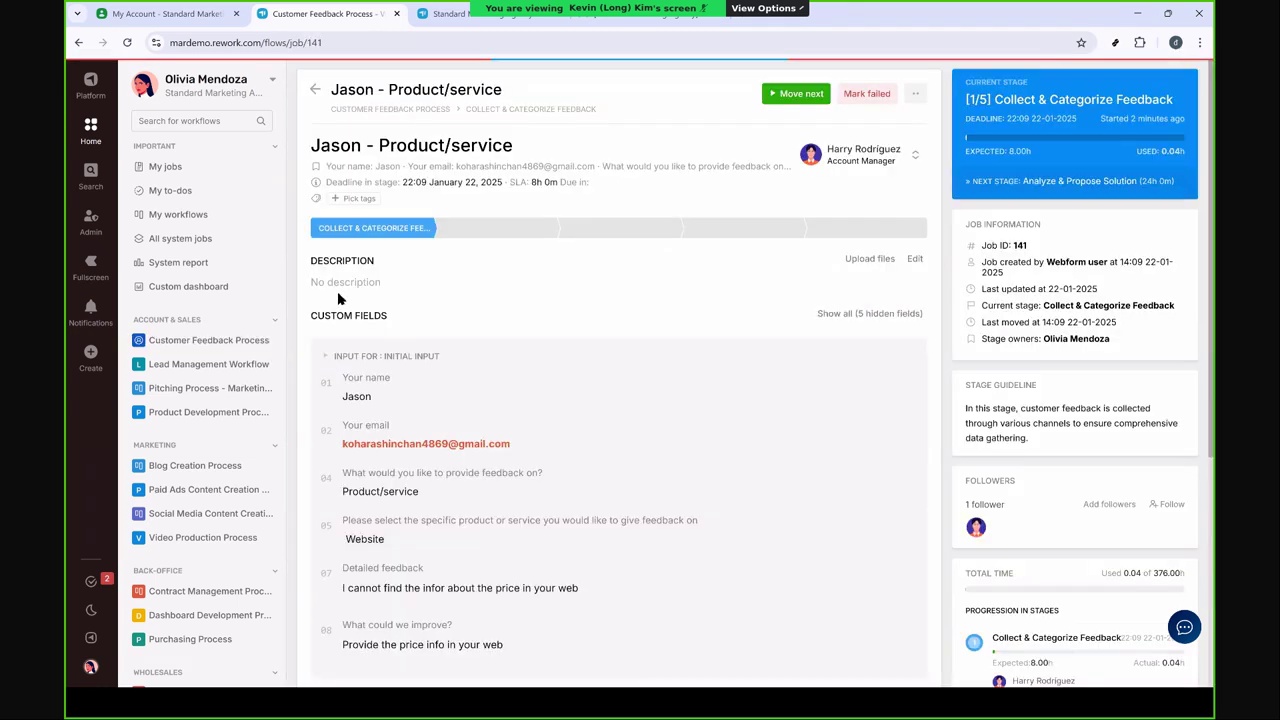
Task: Click the email koharashinchan4869@gmail.com
Action: [426, 444]
